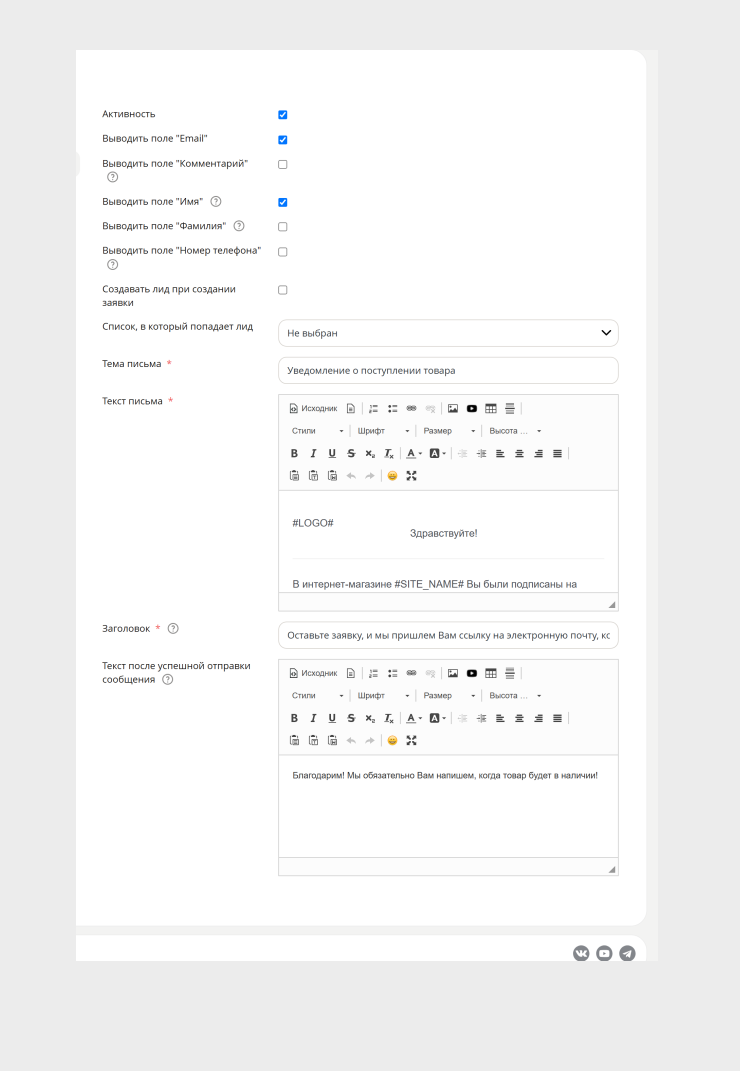Justify text in the Текст письма editor
The width and height of the screenshot is (740, 1071).
(558, 454)
